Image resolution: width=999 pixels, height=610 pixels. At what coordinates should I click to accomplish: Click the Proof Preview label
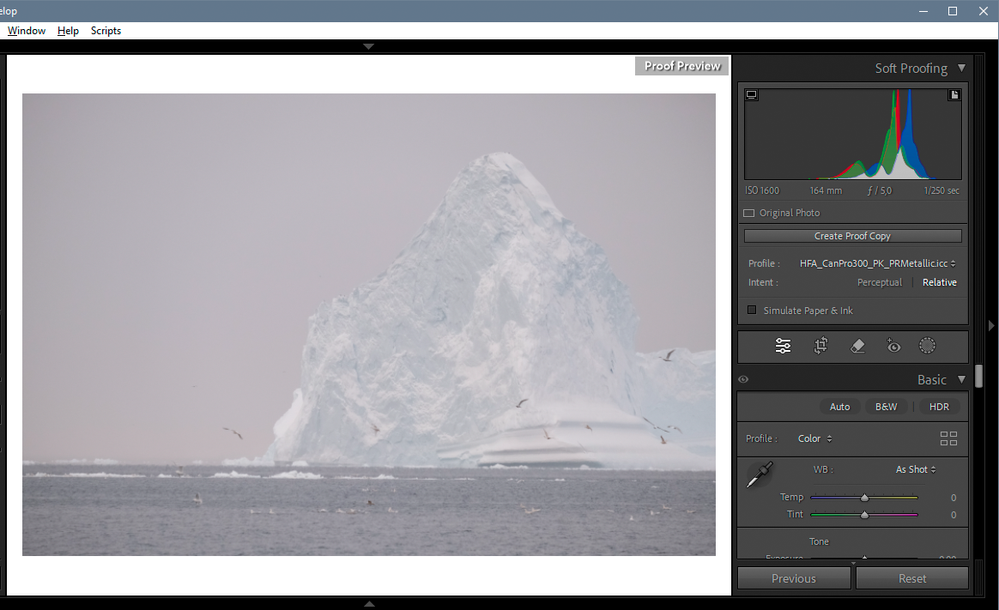click(x=682, y=66)
